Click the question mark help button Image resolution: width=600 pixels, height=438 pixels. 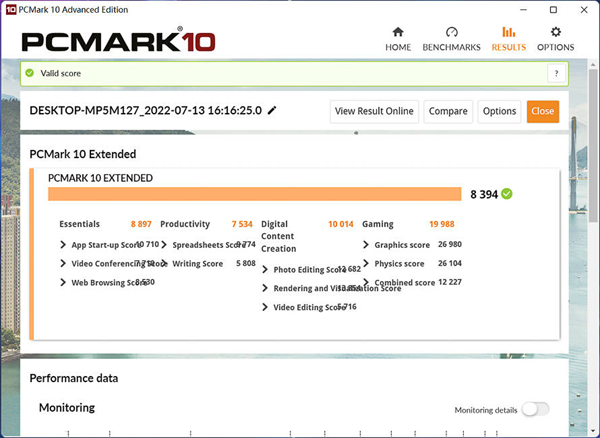[x=556, y=74]
